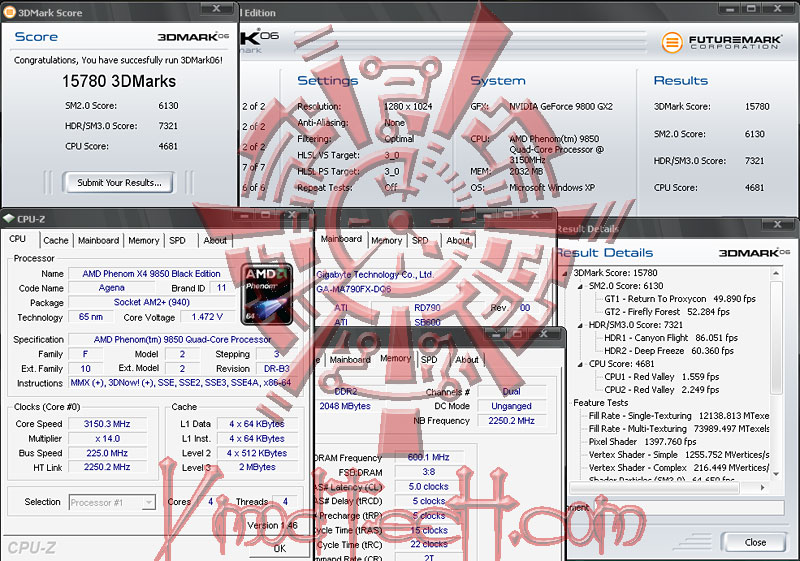The image size is (800, 561).
Task: Click the comment input field in Result Details
Action: pos(677,507)
